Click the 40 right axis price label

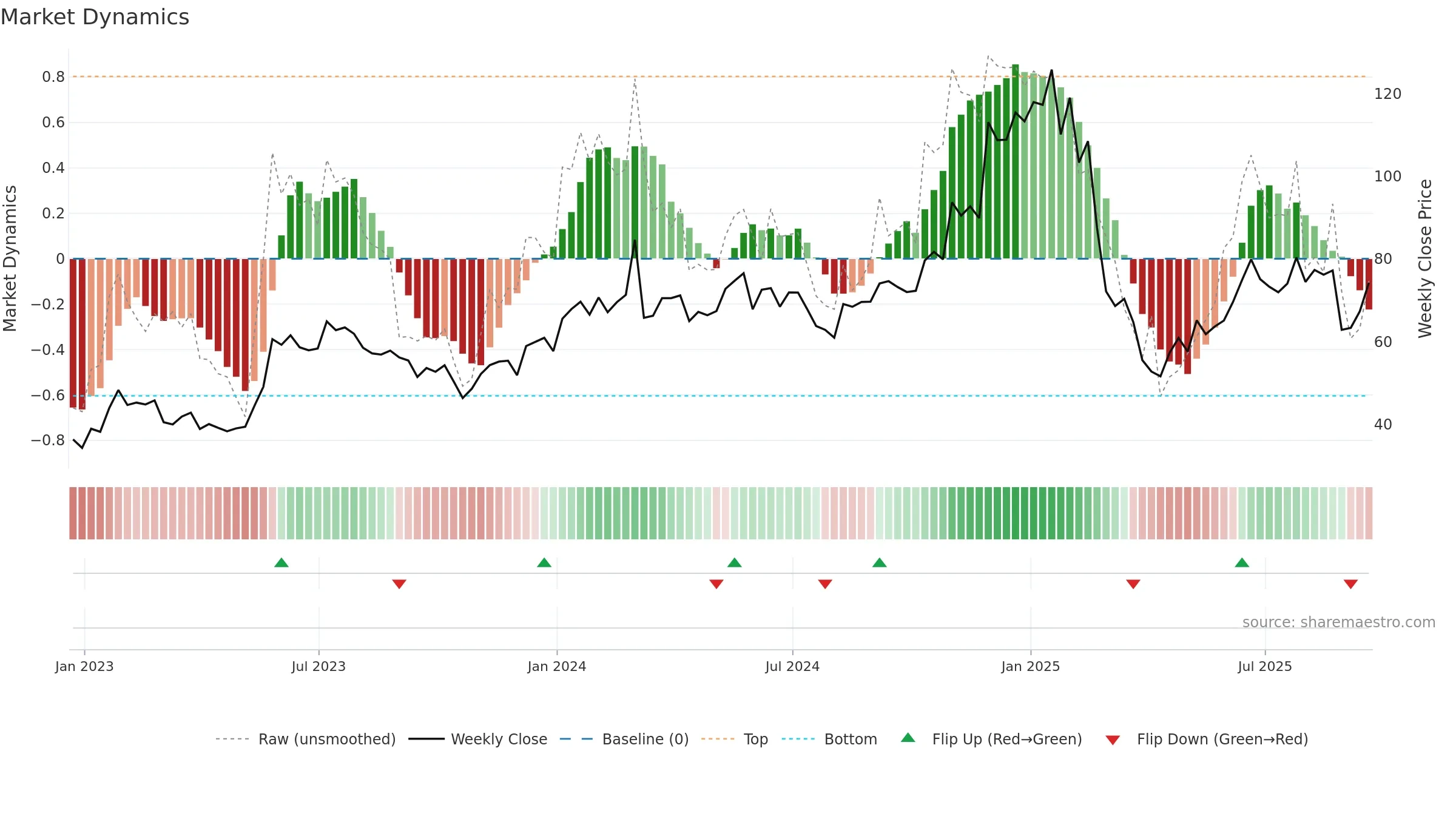click(1383, 425)
